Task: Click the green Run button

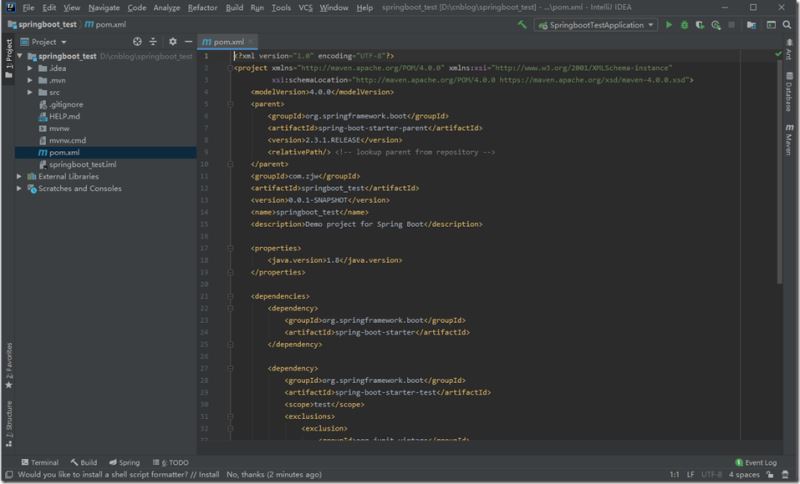Action: click(x=669, y=24)
